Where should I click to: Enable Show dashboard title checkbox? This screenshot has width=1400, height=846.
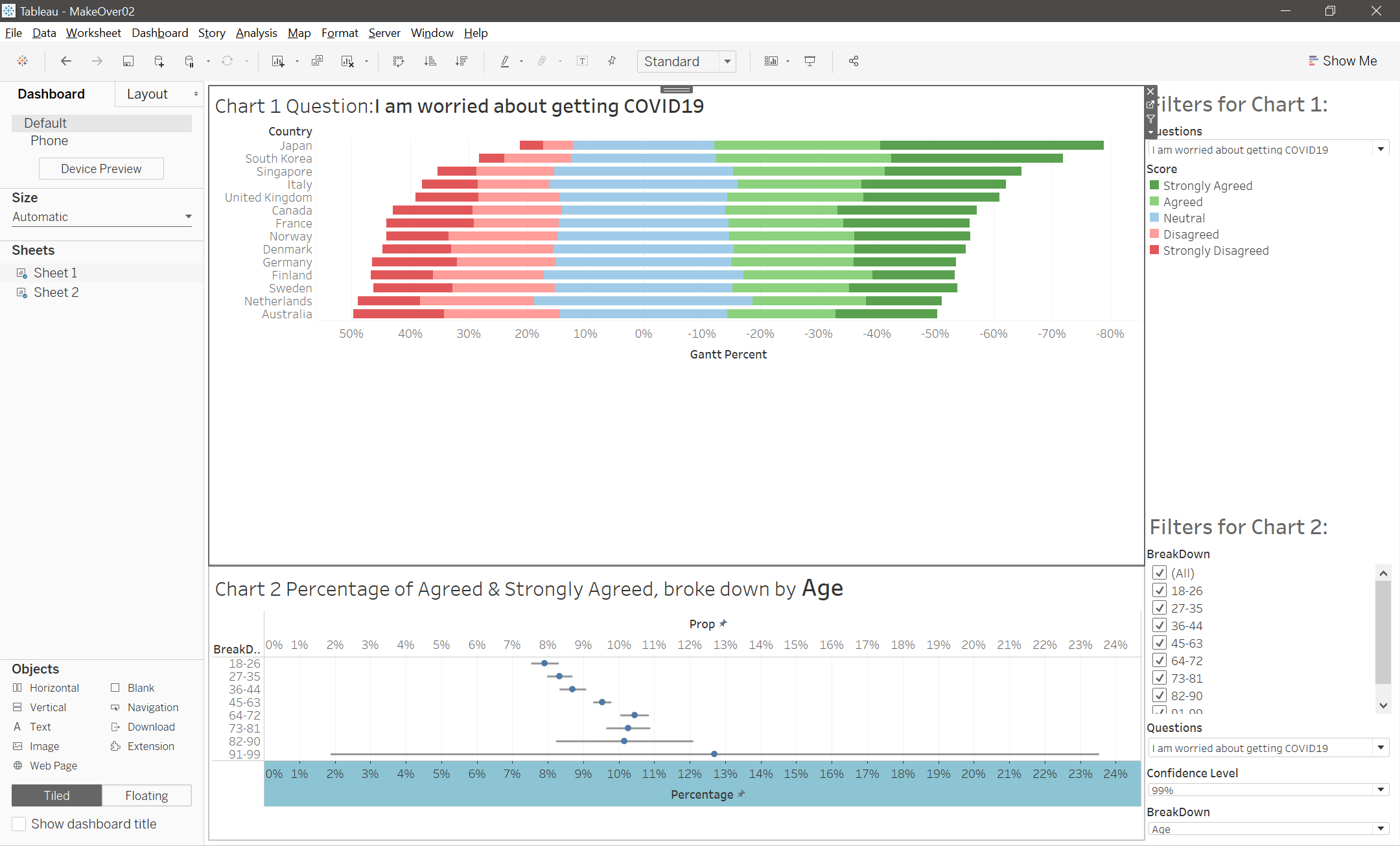(19, 824)
